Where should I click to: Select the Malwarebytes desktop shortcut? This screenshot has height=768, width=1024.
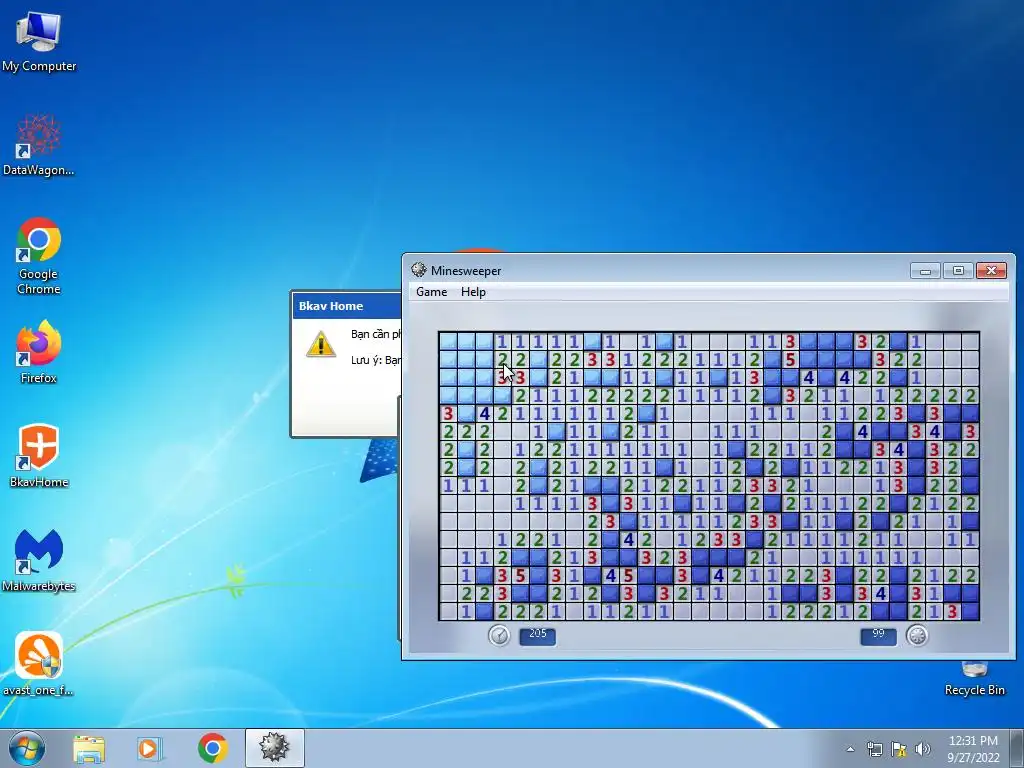pos(39,560)
